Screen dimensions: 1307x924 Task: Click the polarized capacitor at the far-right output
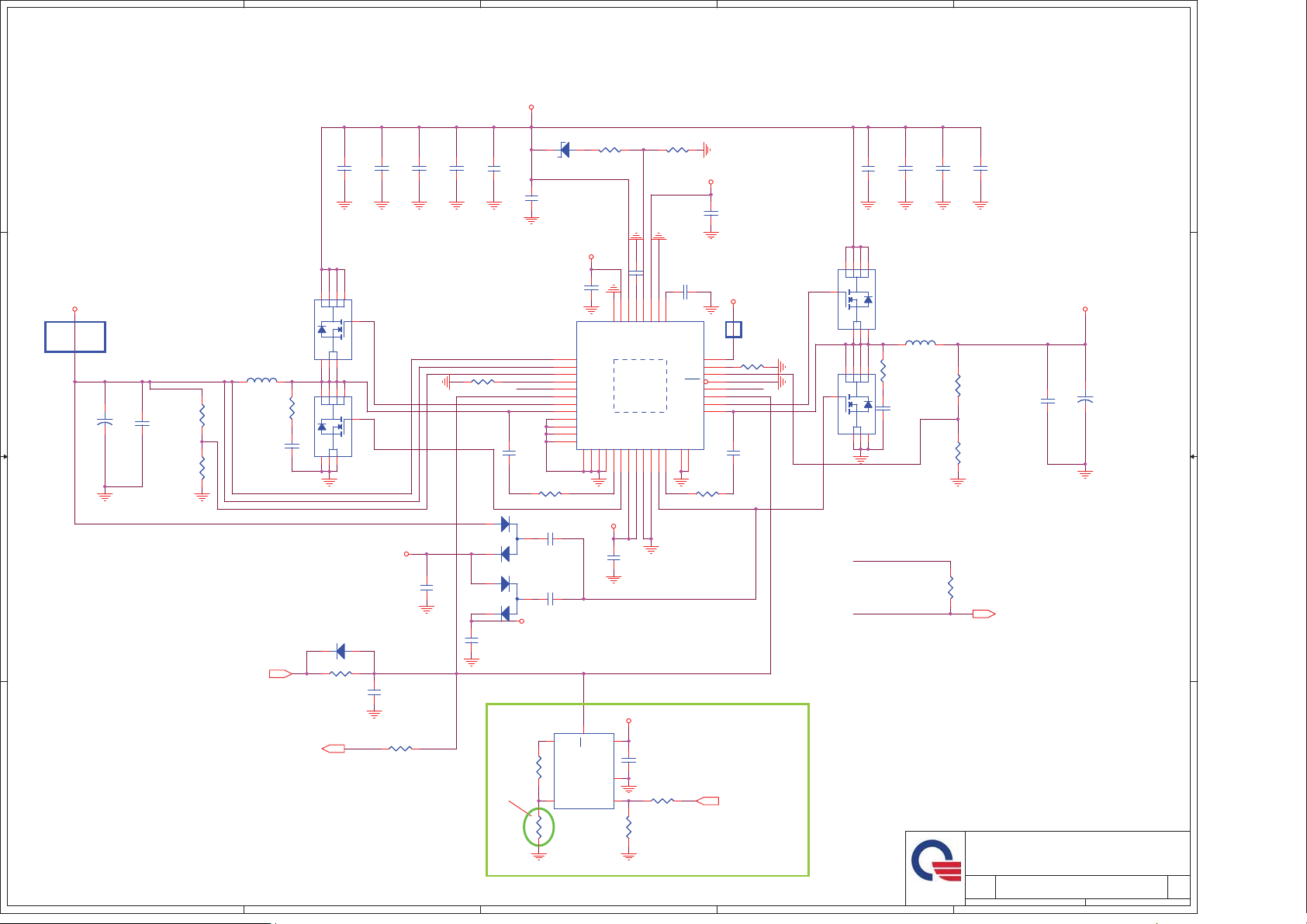pyautogui.click(x=1085, y=400)
